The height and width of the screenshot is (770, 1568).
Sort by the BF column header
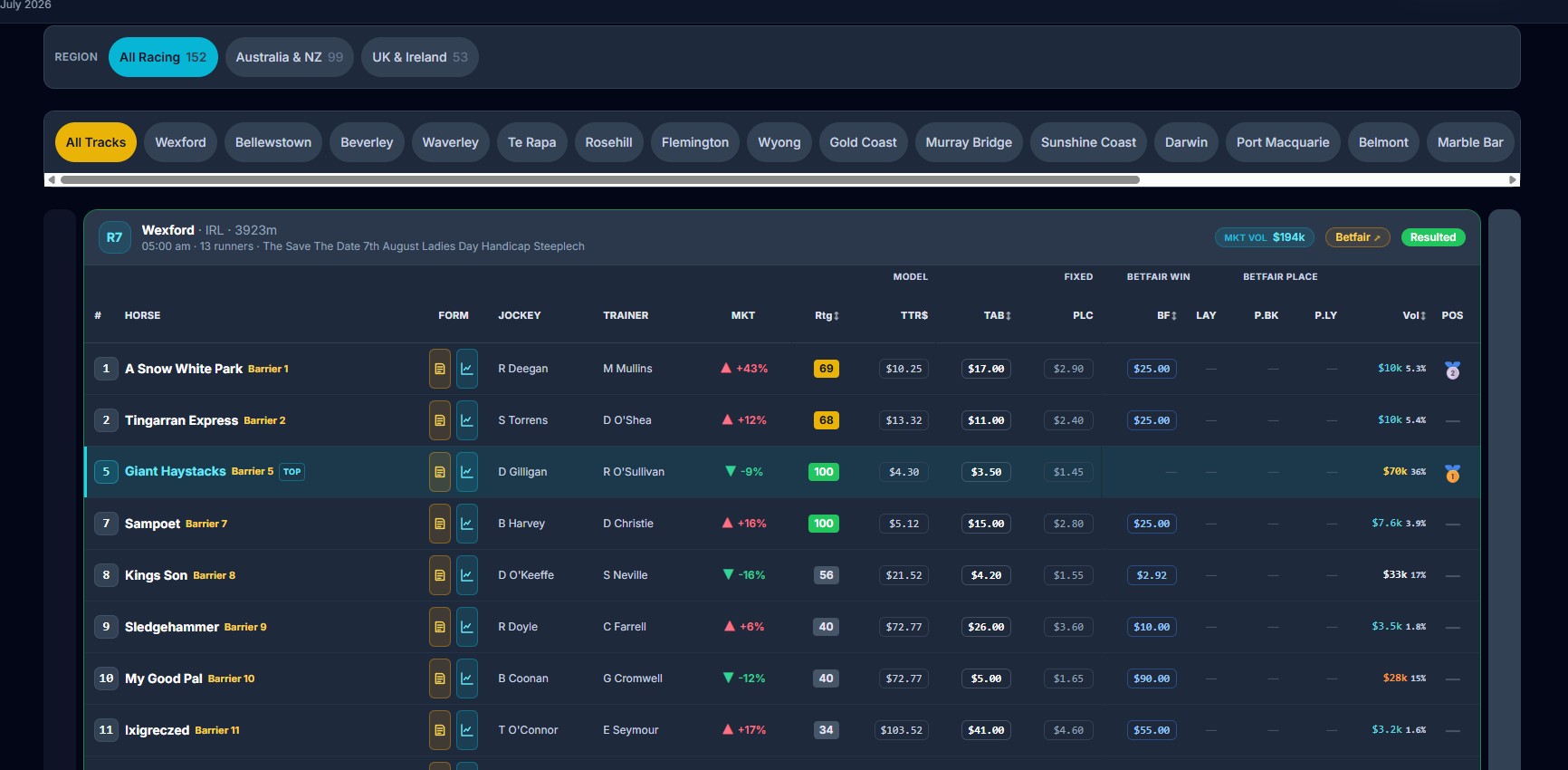(x=1167, y=315)
